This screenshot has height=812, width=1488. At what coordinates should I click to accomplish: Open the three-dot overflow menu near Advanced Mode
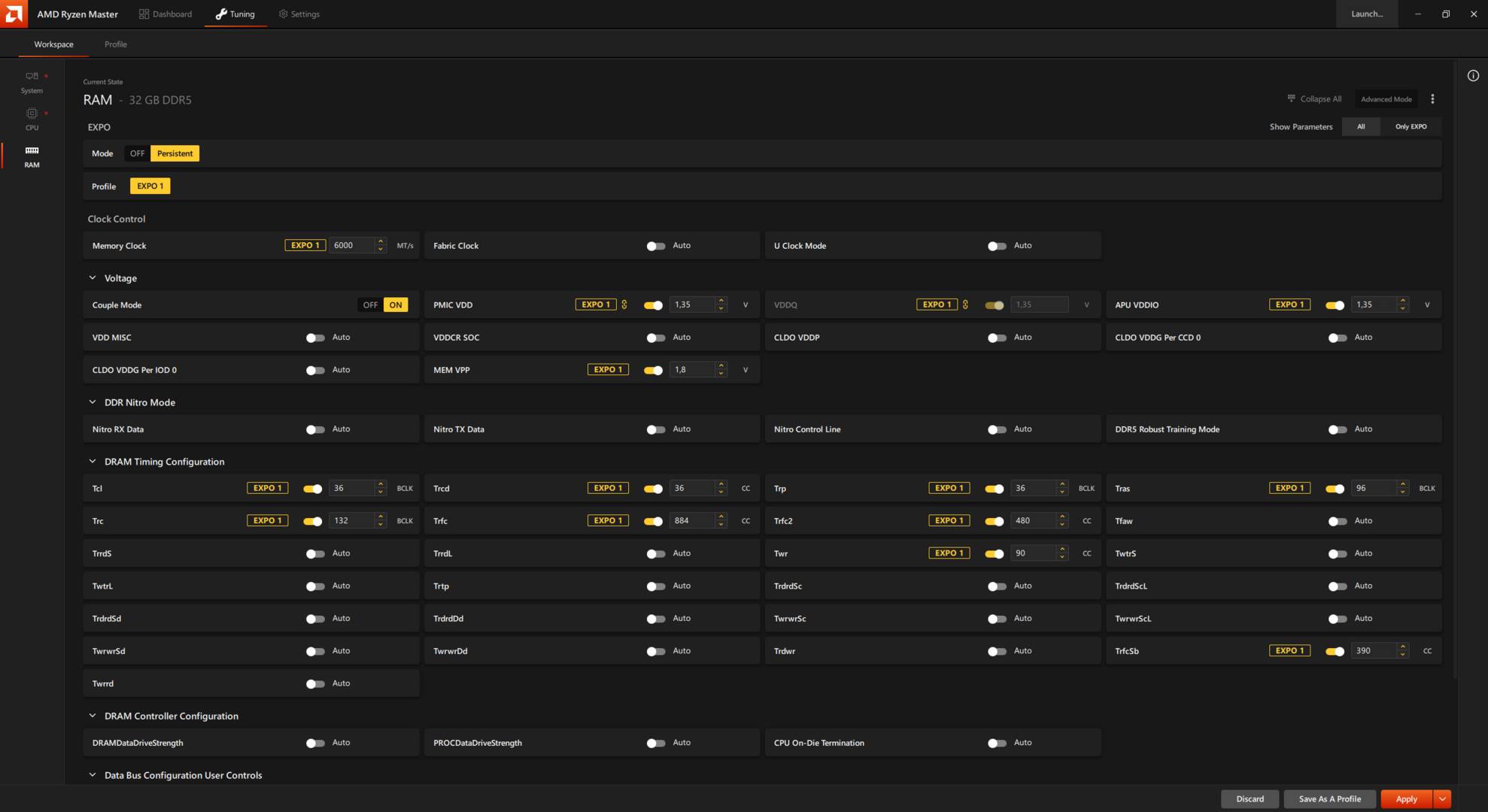pos(1432,98)
